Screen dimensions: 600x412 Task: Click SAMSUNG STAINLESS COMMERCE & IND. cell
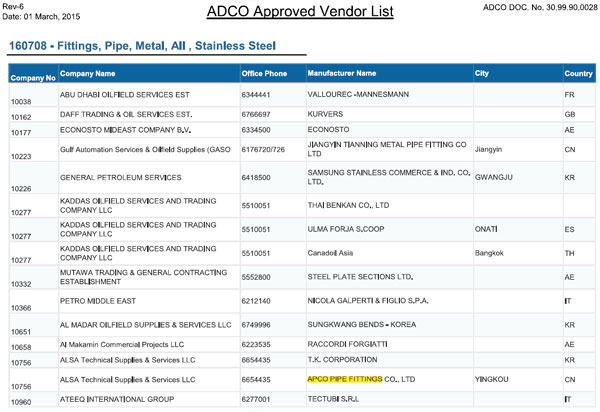[x=389, y=177]
